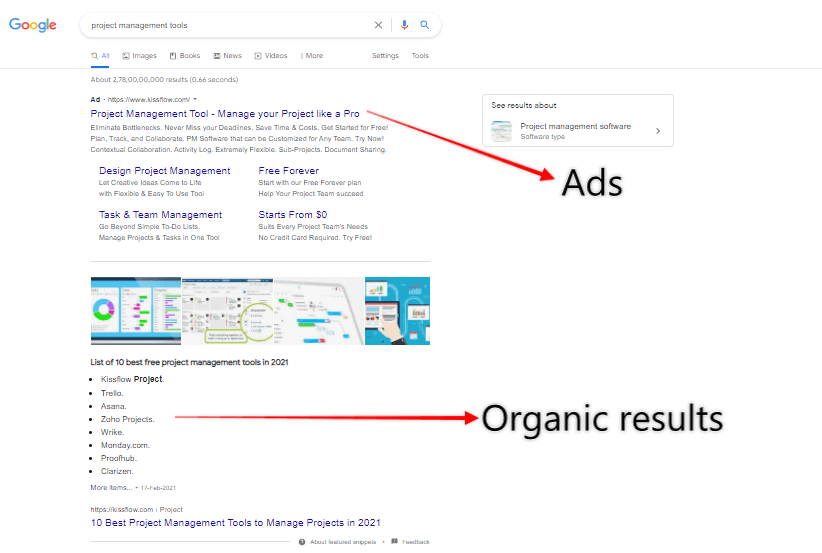Screen dimensions: 822x553
Task: Open the More search categories menu
Action: coord(312,56)
